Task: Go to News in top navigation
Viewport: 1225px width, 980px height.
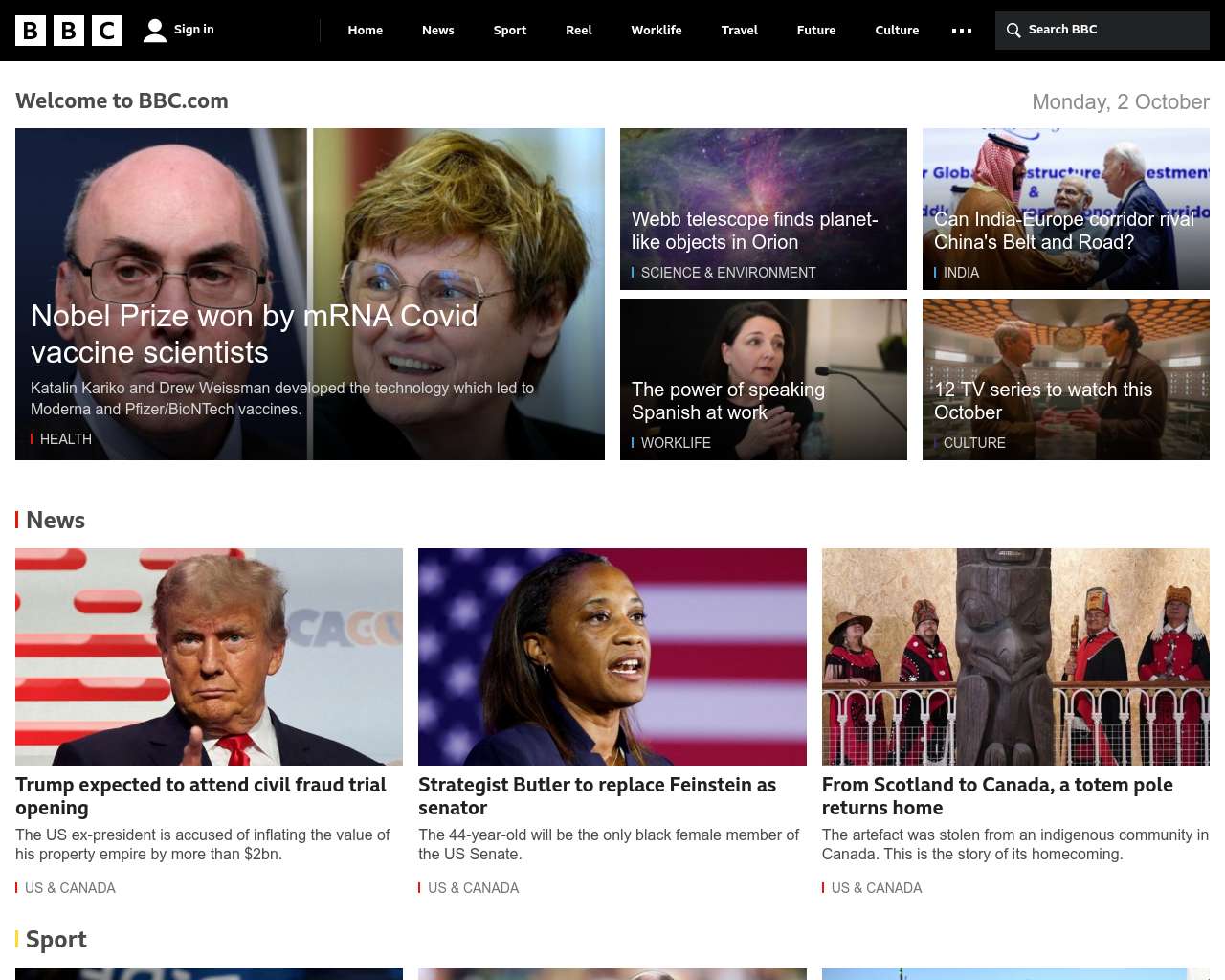Action: (438, 31)
